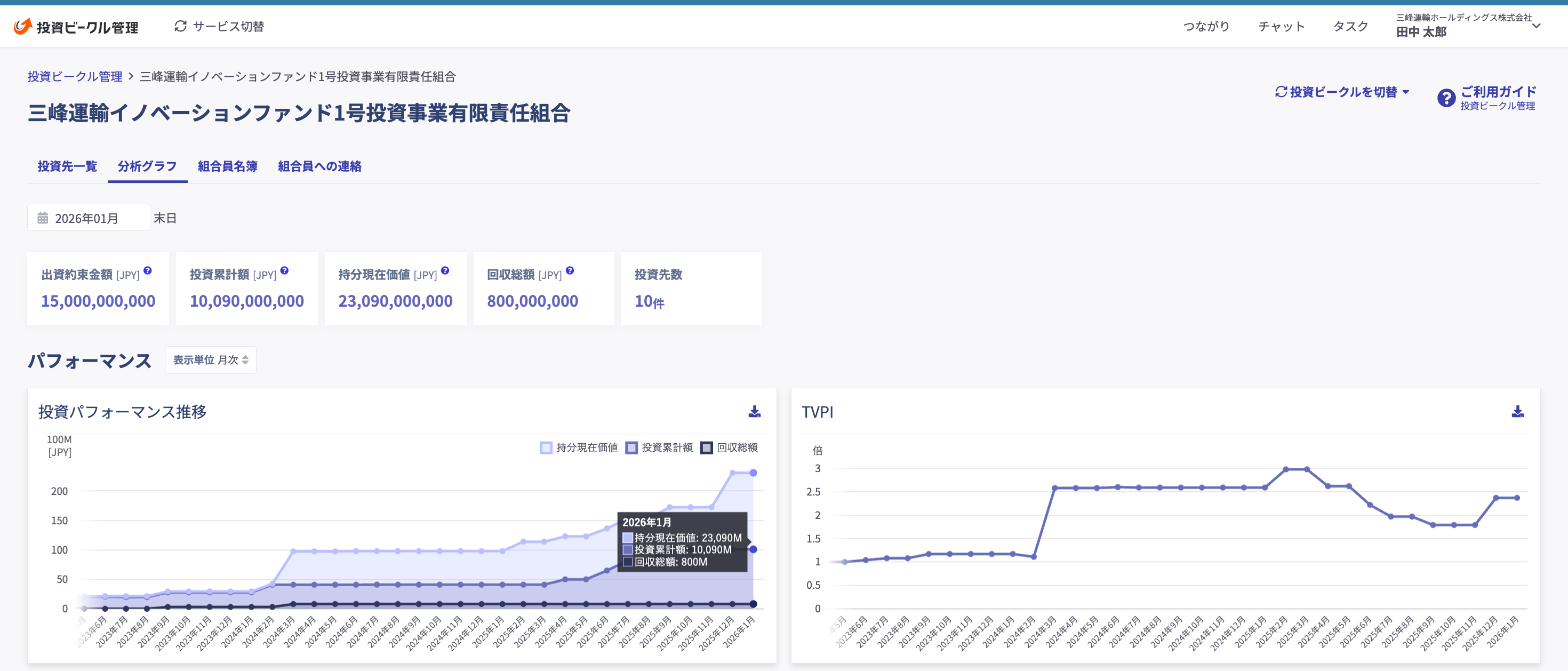The image size is (1568, 671).
Task: Open the 投資ビークル管理 breadcrumb link
Action: click(74, 77)
